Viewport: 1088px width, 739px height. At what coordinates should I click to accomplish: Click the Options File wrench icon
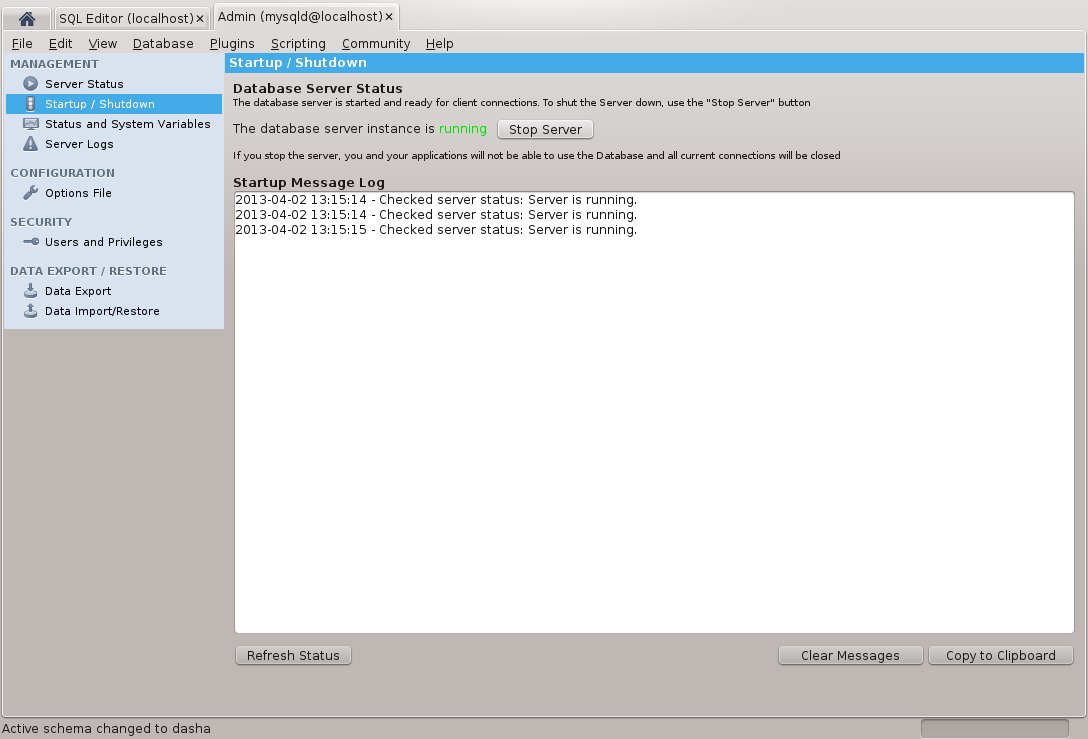(x=31, y=193)
